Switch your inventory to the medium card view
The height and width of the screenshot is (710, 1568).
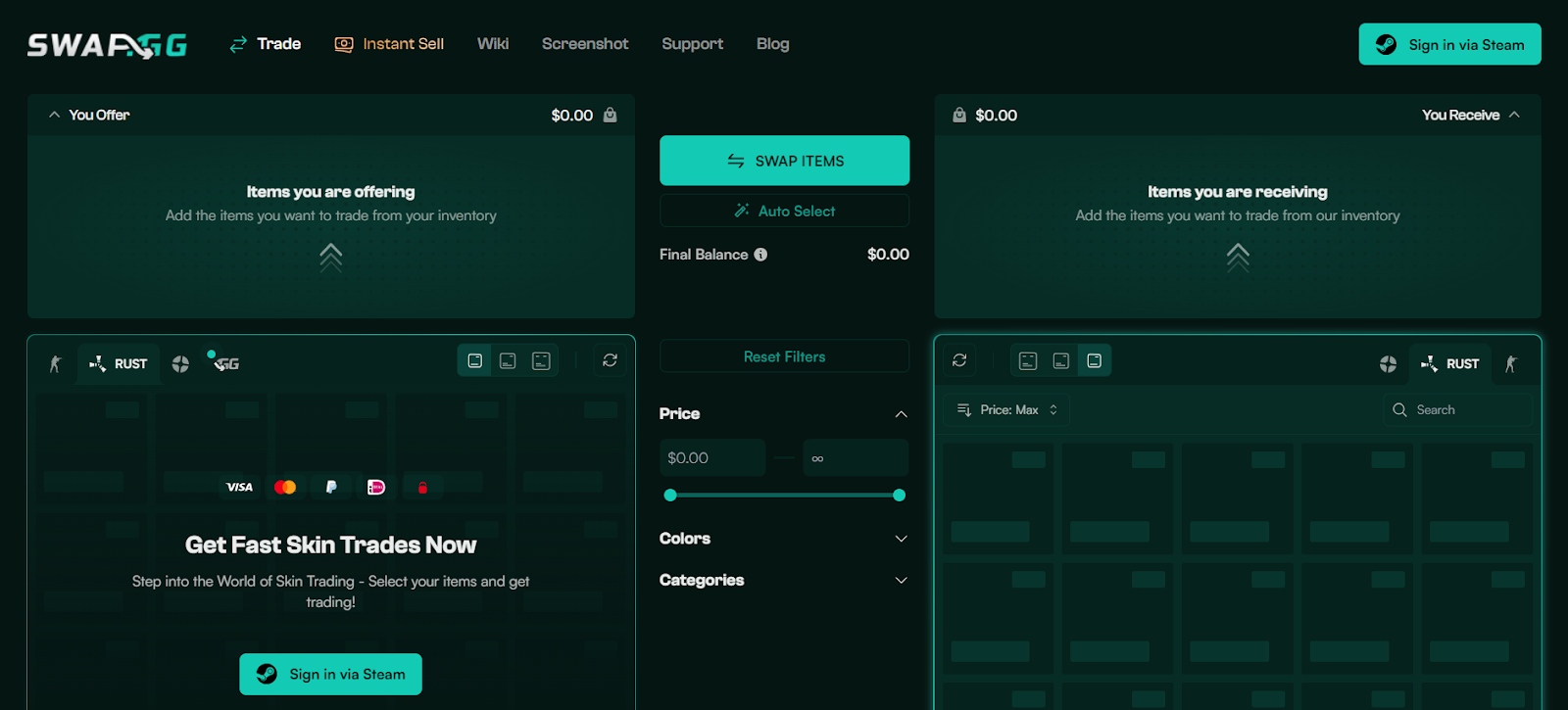point(508,360)
